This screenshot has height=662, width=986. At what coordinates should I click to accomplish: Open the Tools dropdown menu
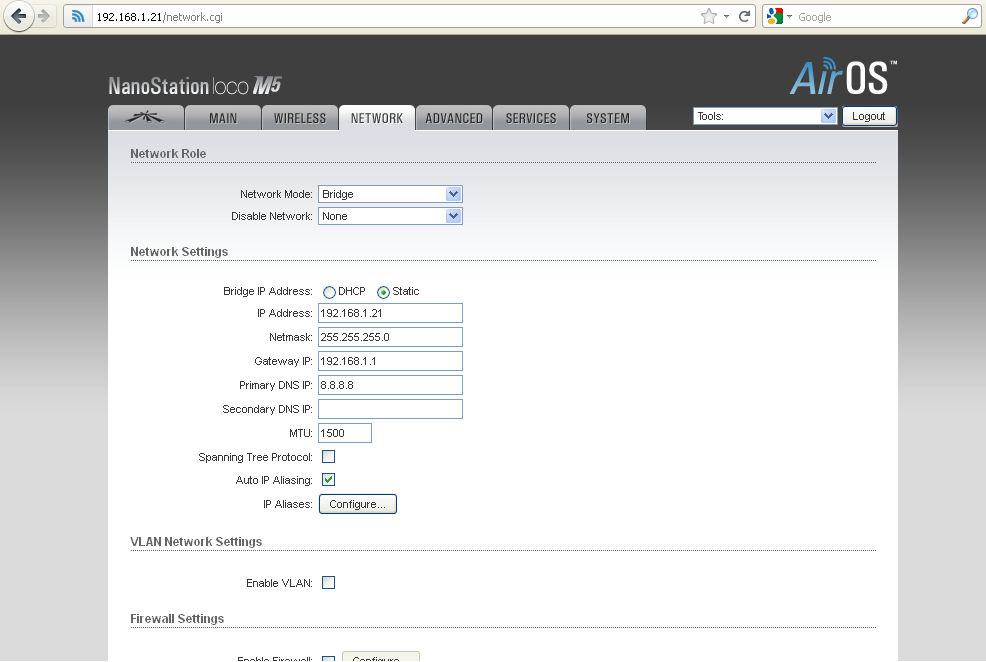(764, 116)
